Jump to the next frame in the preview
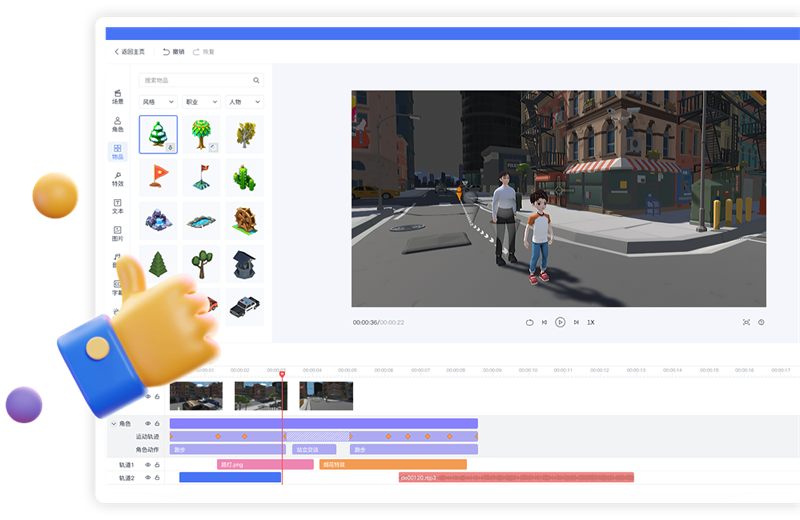The width and height of the screenshot is (800, 520). pyautogui.click(x=576, y=322)
